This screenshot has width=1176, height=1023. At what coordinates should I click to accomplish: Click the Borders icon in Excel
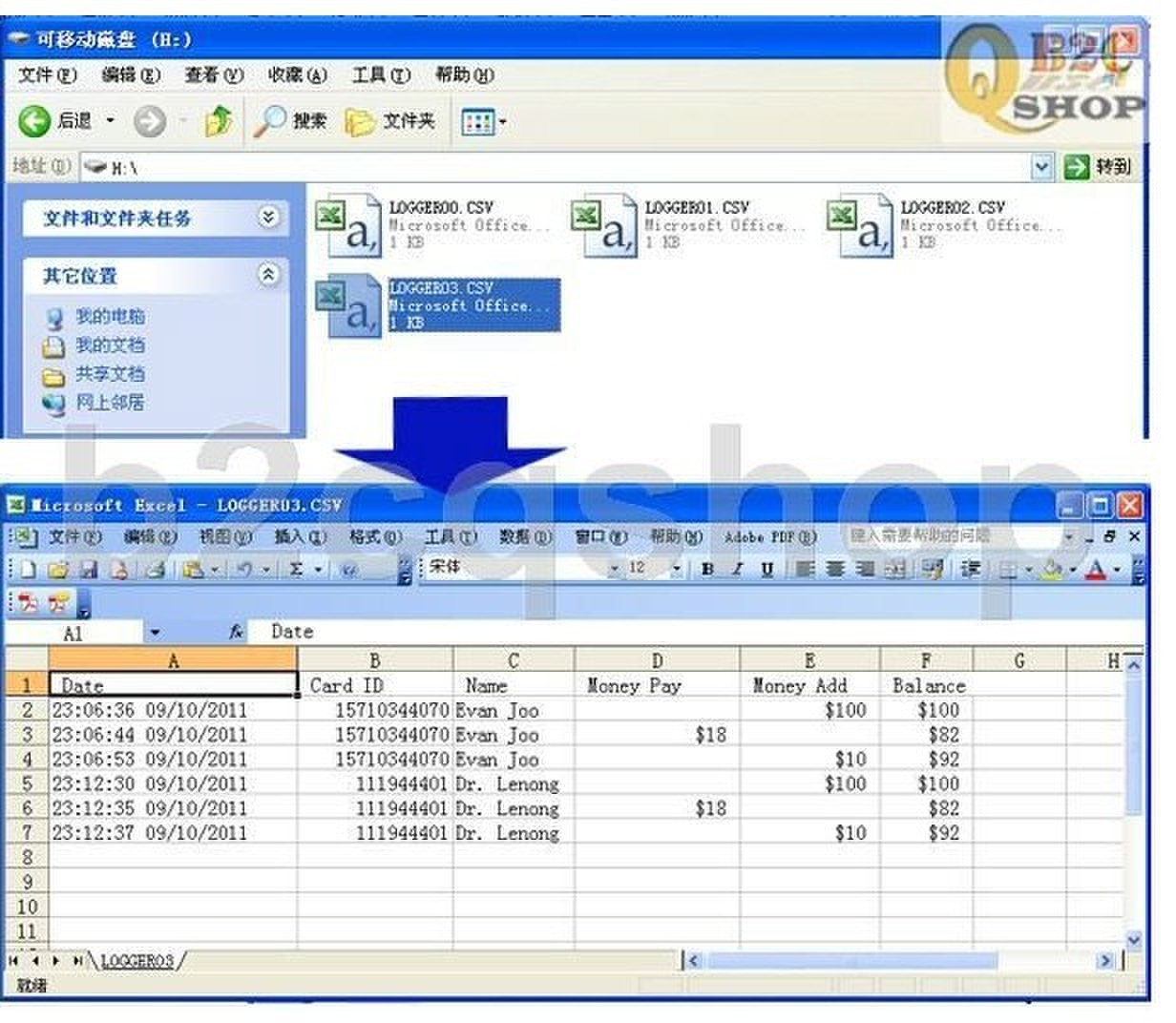[x=1007, y=571]
